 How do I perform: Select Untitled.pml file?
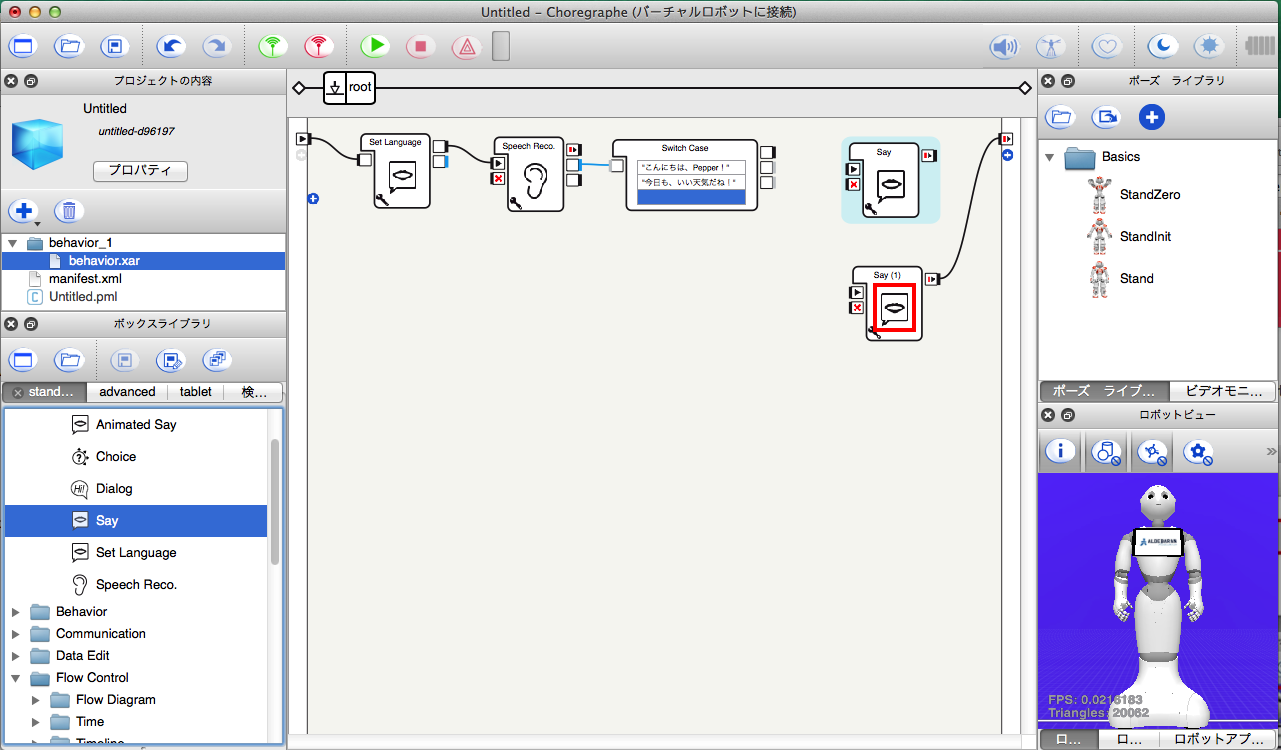point(84,297)
